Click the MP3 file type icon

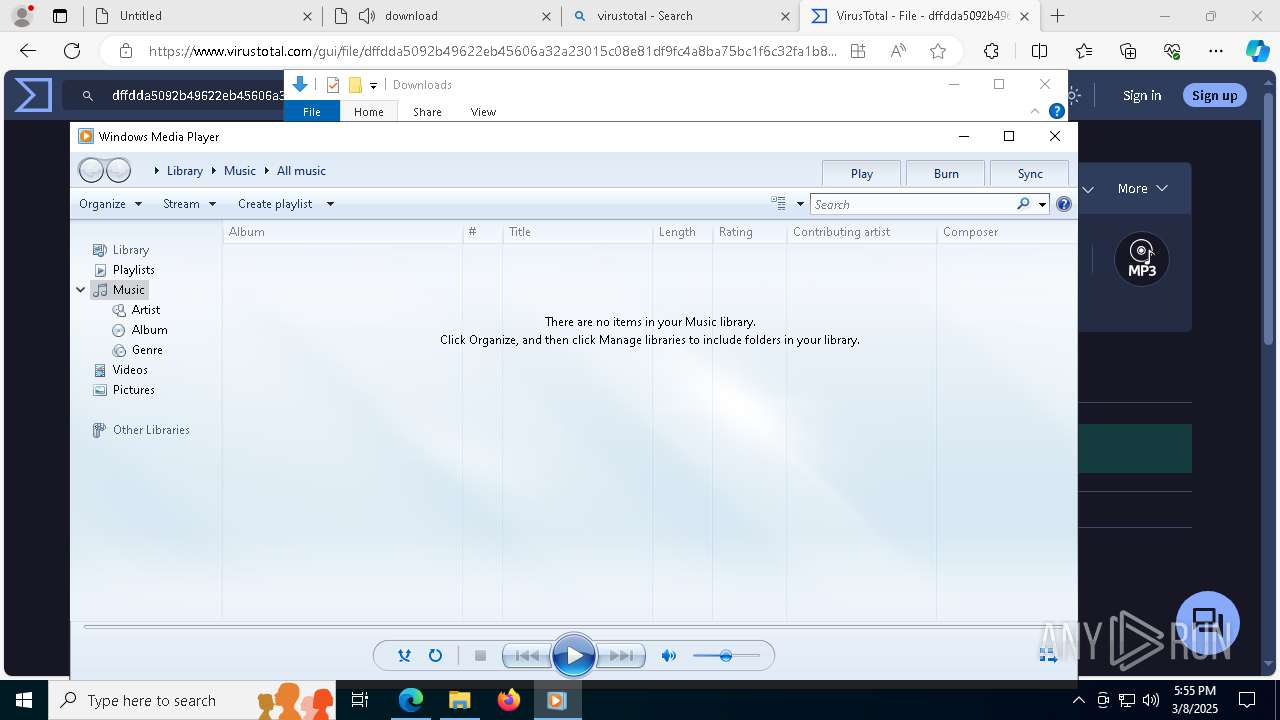[x=1142, y=259]
